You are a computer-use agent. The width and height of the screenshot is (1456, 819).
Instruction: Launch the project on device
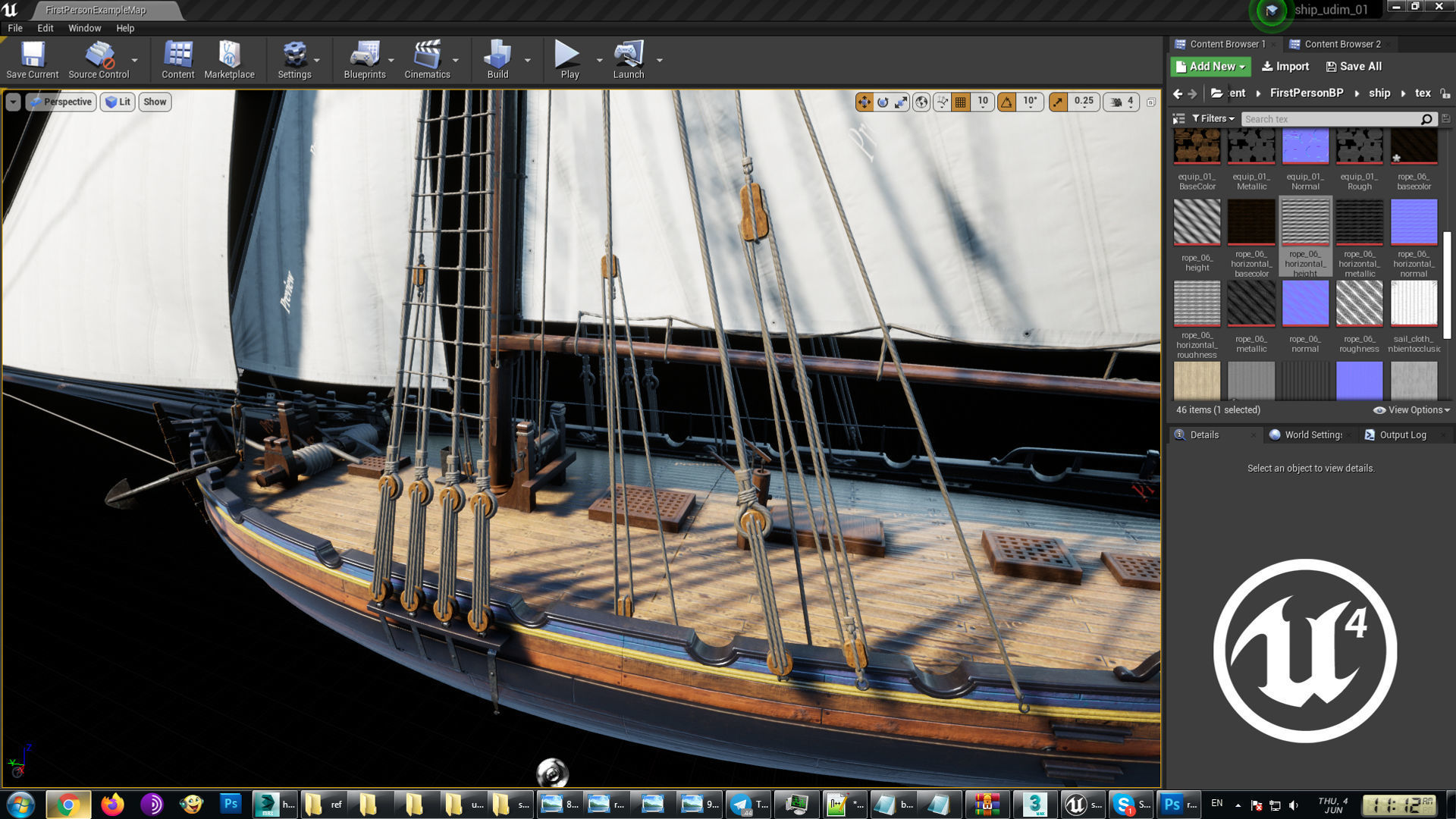click(x=629, y=60)
